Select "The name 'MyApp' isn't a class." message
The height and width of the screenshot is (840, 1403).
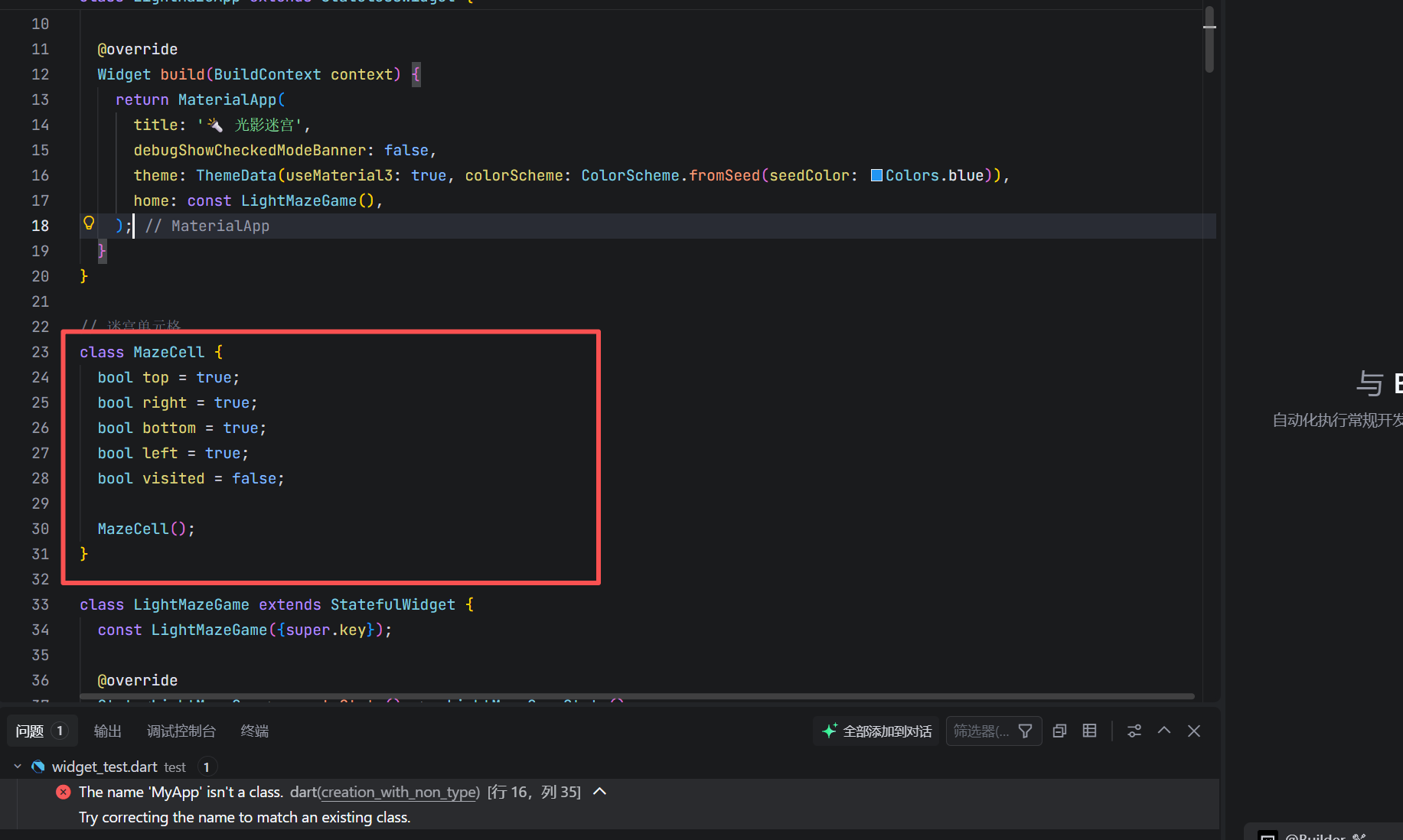pyautogui.click(x=181, y=793)
